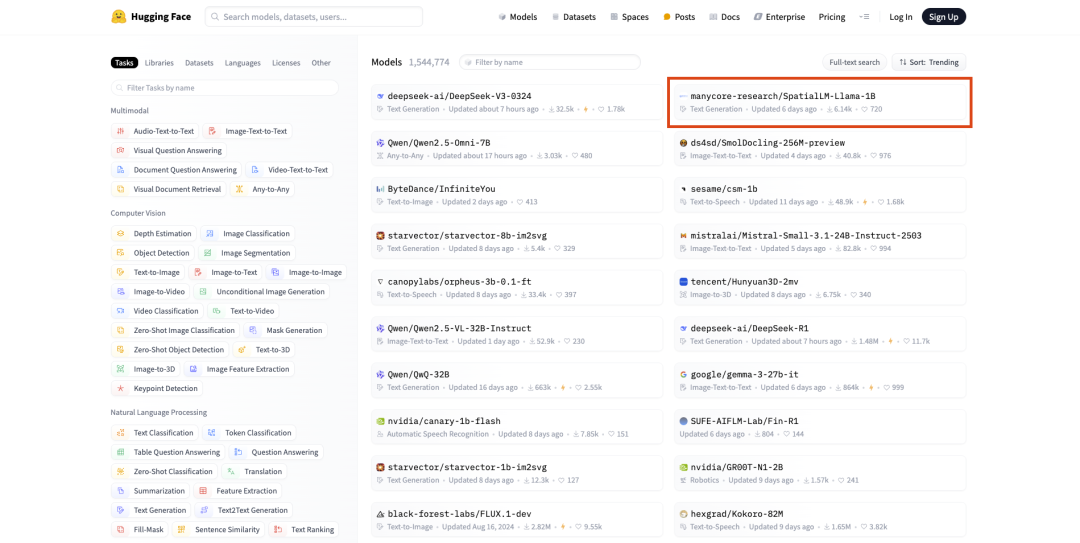Click the starvector avatar on starvector-8b-im2svg
The height and width of the screenshot is (543, 1080).
click(x=380, y=236)
